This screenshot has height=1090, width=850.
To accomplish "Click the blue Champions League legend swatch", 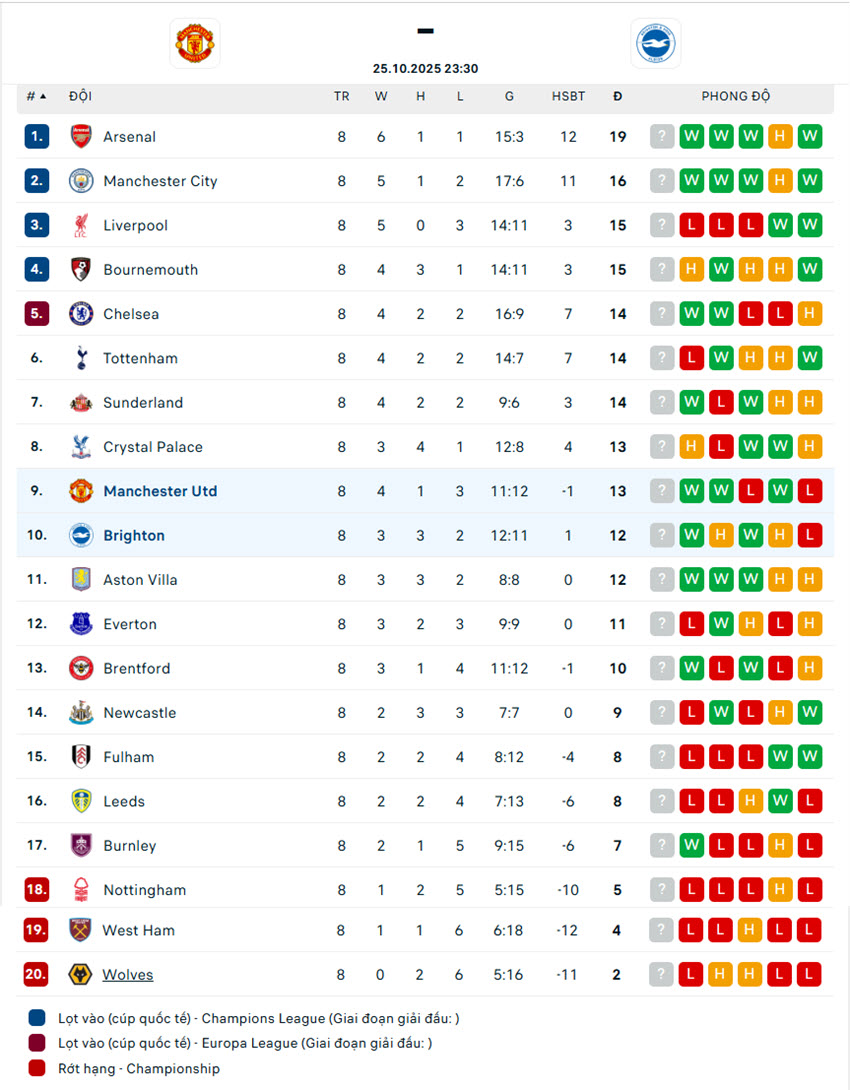I will (x=37, y=1018).
